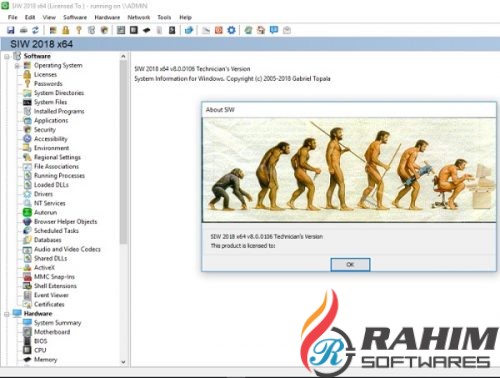Click the tree scrollbar up arrow
Viewport: 500px width, 378px height.
[123, 56]
